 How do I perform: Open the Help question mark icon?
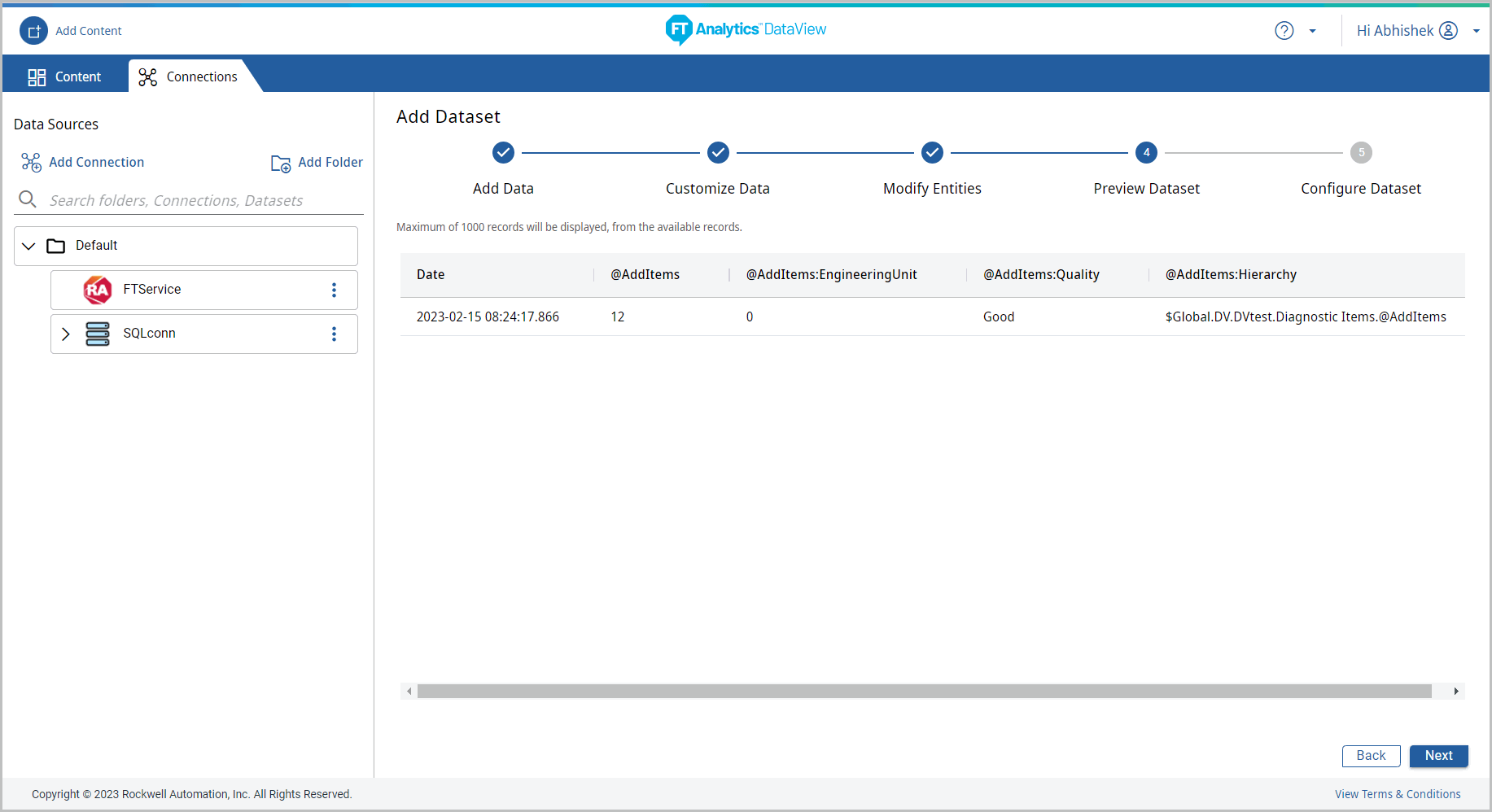pyautogui.click(x=1284, y=31)
